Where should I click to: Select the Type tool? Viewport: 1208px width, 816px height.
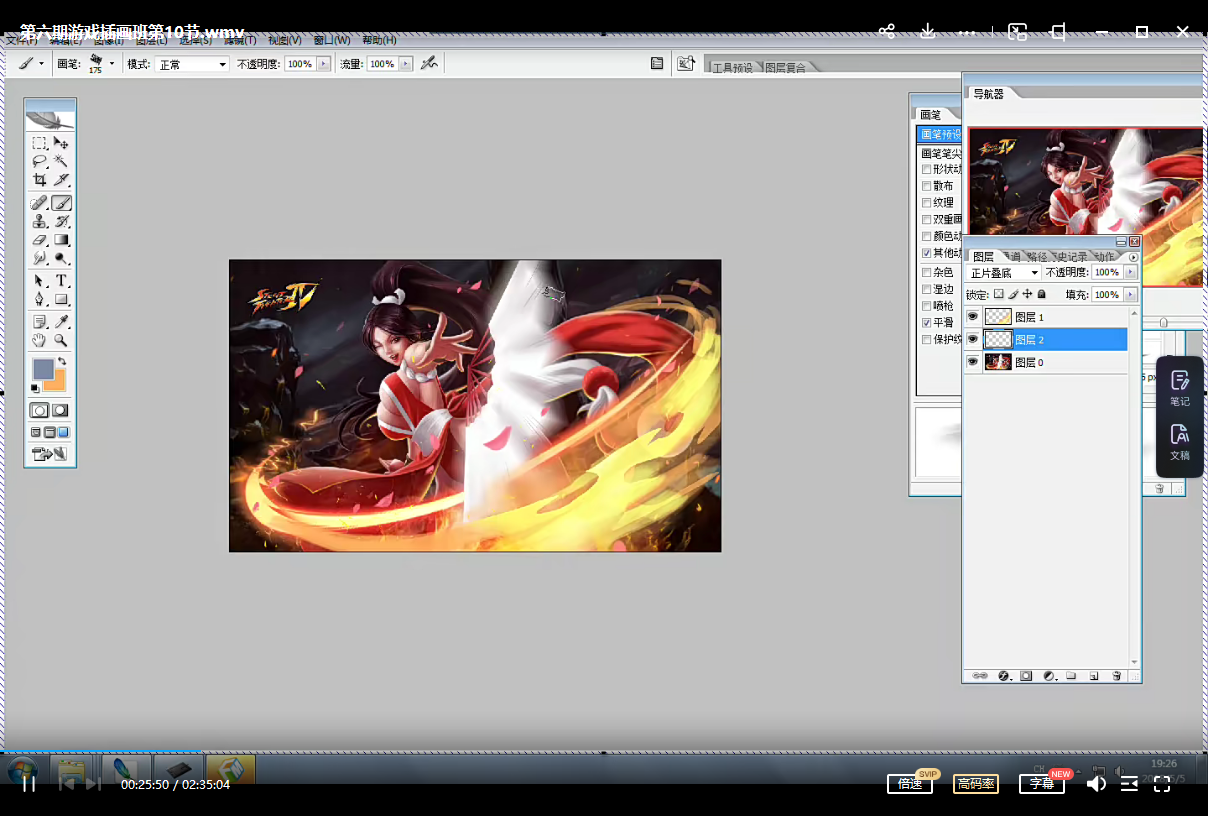click(x=61, y=281)
